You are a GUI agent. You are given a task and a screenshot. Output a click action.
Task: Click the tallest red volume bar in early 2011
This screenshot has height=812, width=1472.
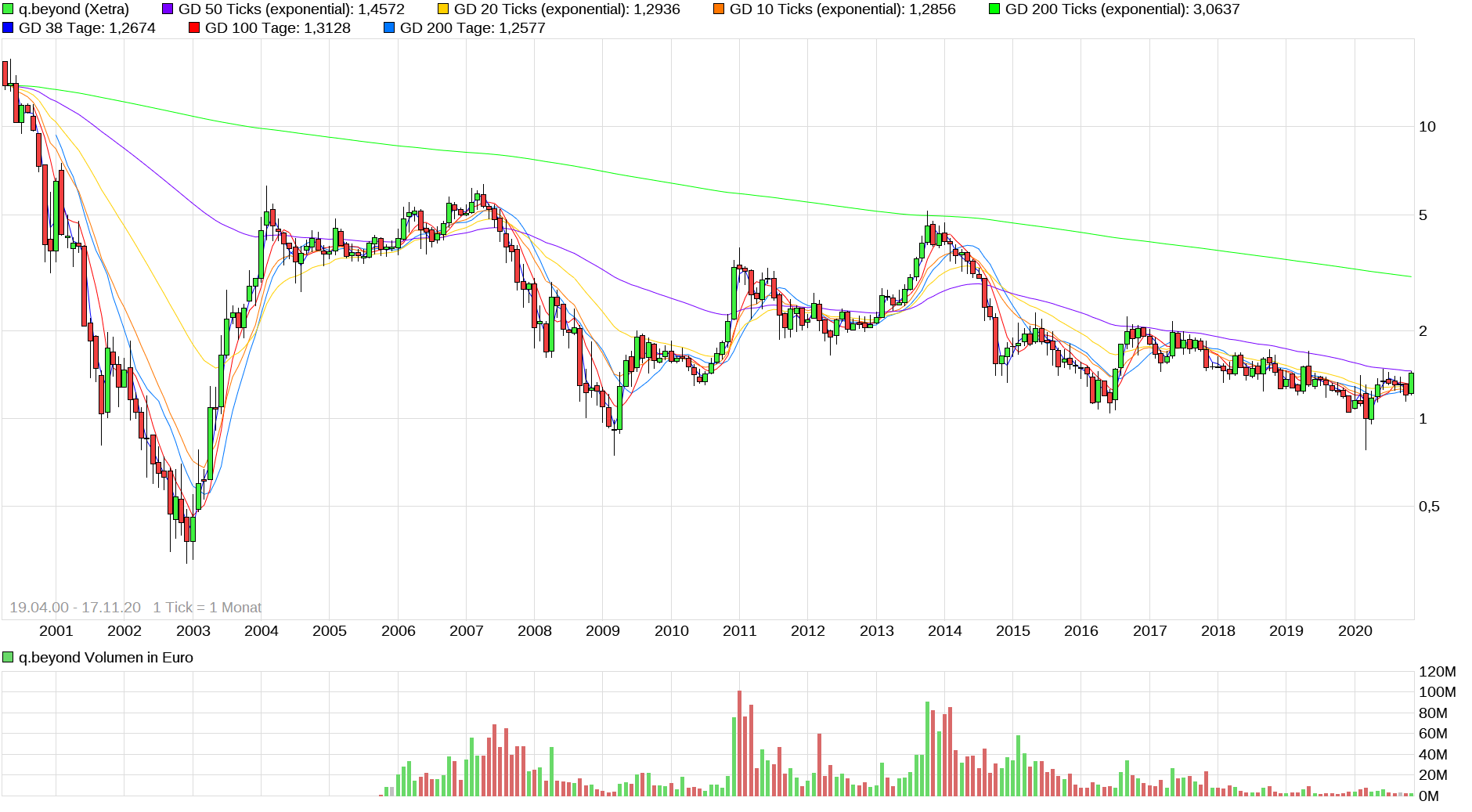tap(739, 743)
